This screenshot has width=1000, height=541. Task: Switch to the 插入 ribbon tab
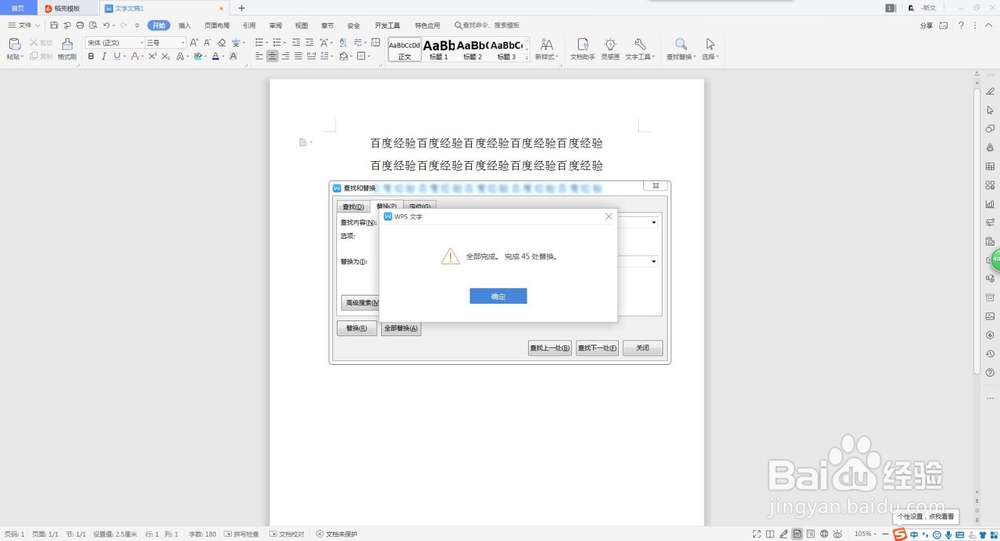tap(184, 26)
